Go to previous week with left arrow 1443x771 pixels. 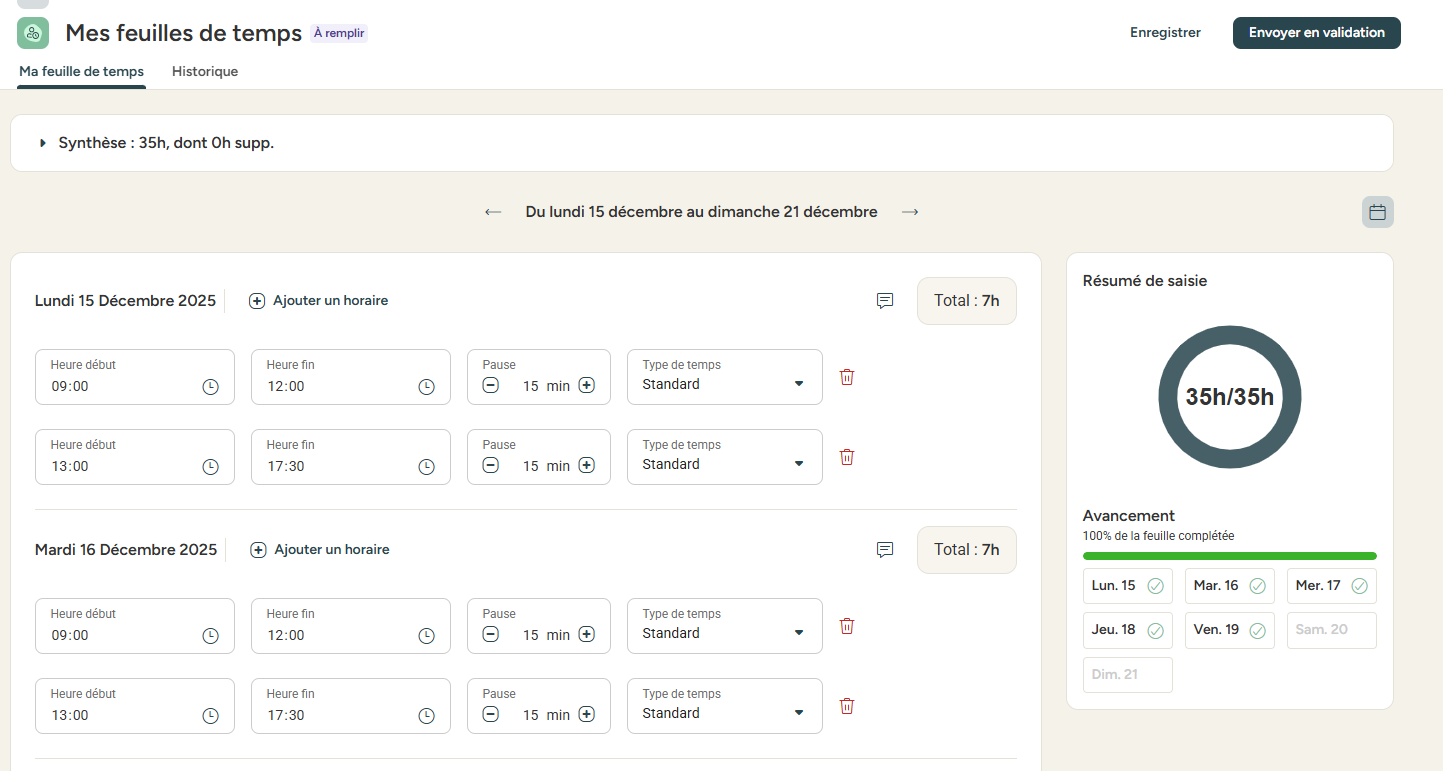[493, 212]
